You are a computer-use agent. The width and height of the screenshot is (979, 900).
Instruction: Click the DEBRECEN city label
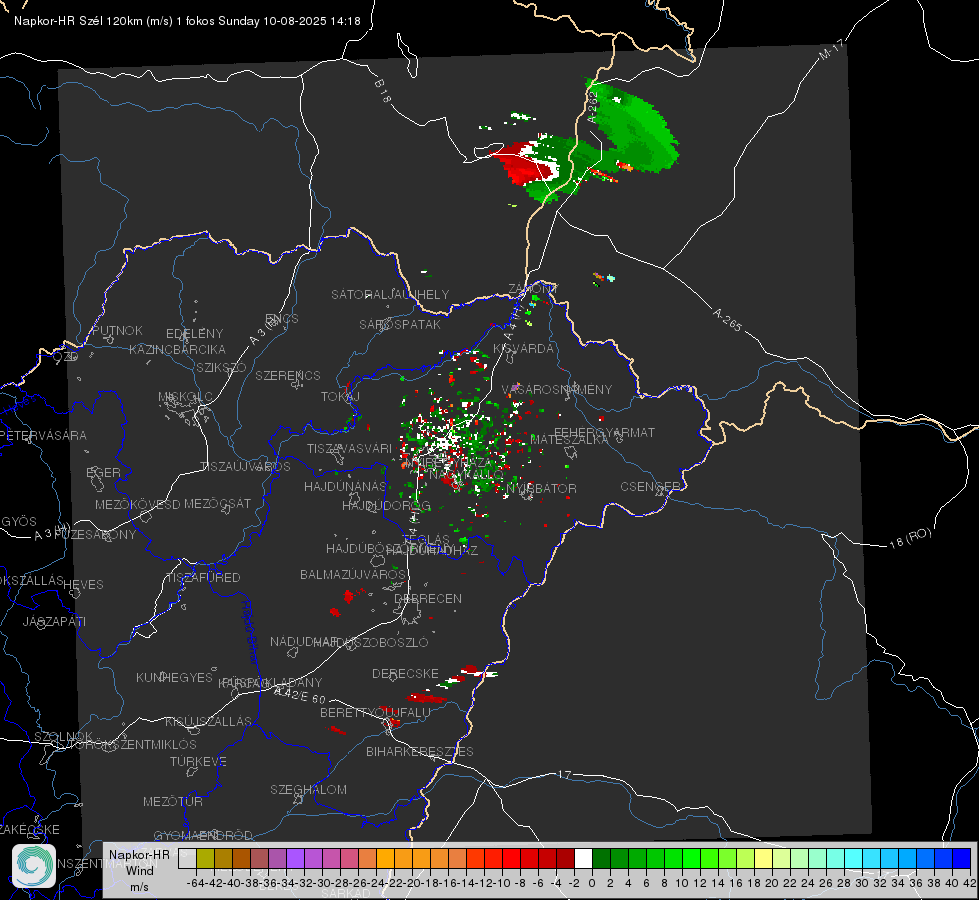(428, 598)
